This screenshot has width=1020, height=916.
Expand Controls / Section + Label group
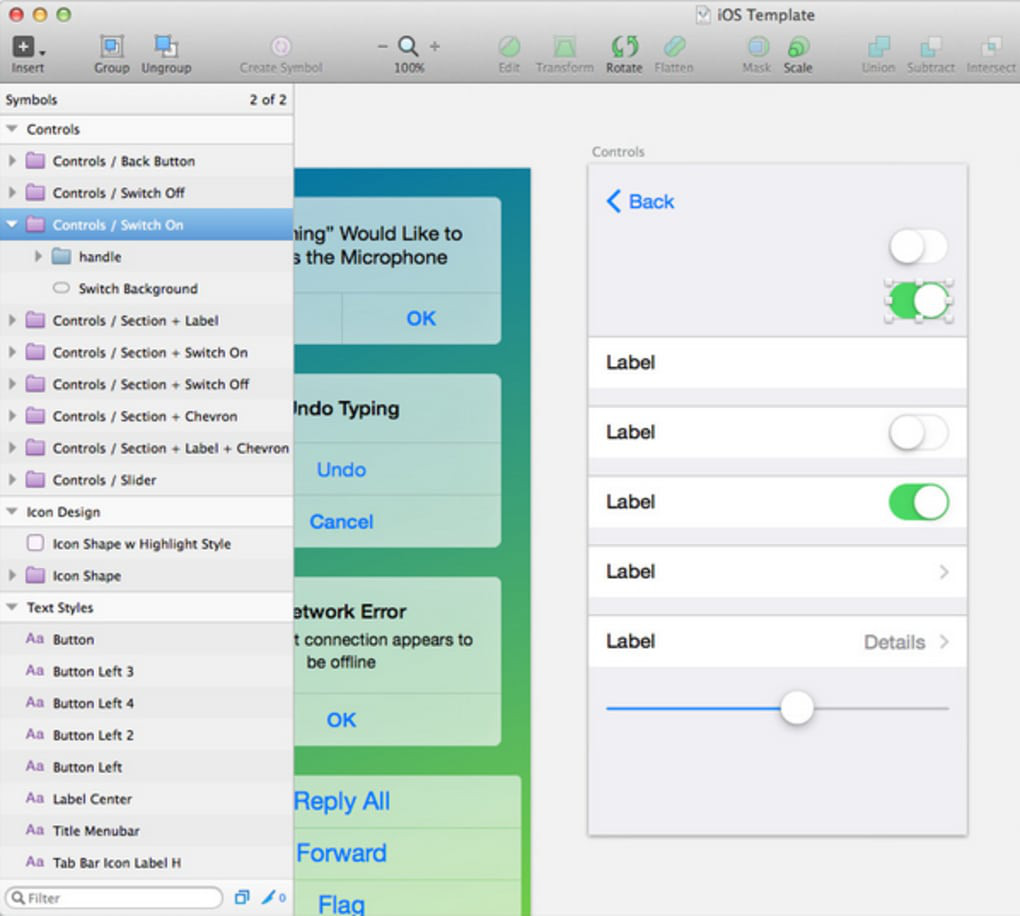12,320
